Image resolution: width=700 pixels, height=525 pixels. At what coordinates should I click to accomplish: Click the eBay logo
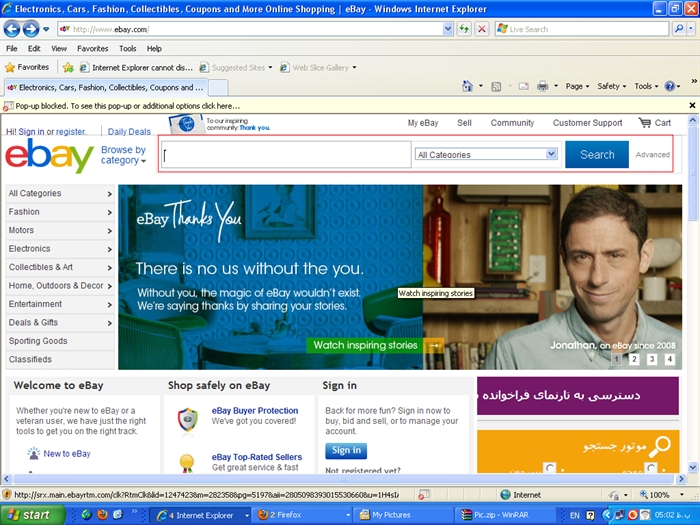[50, 156]
